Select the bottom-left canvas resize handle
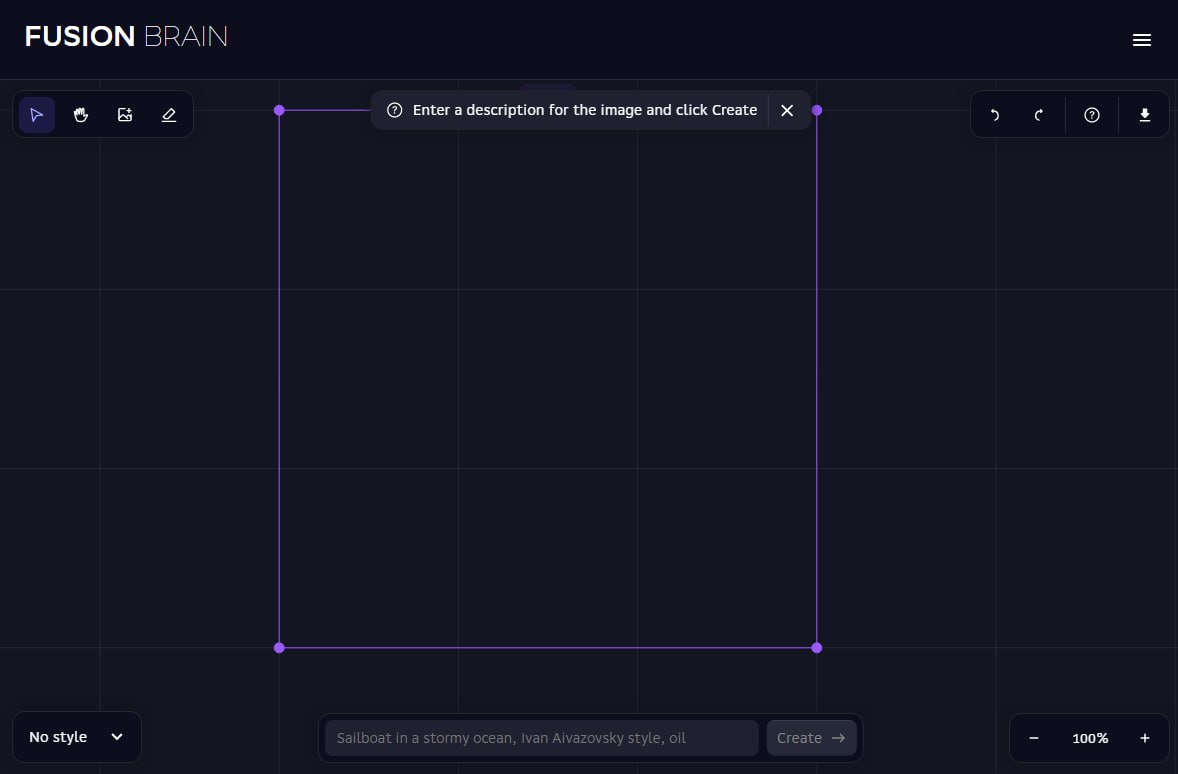The image size is (1178, 774). click(x=279, y=648)
